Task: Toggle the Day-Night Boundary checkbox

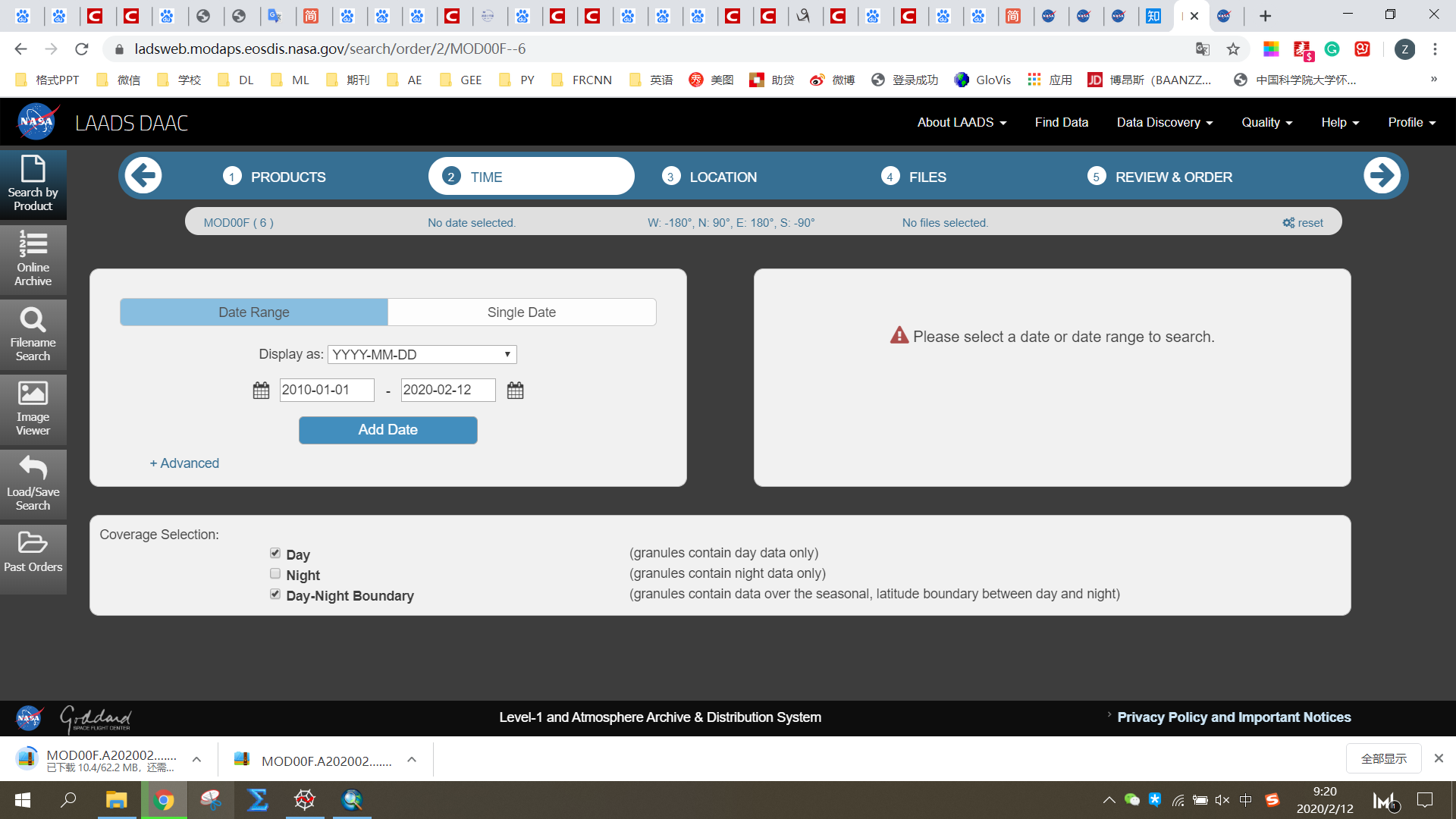Action: tap(275, 595)
